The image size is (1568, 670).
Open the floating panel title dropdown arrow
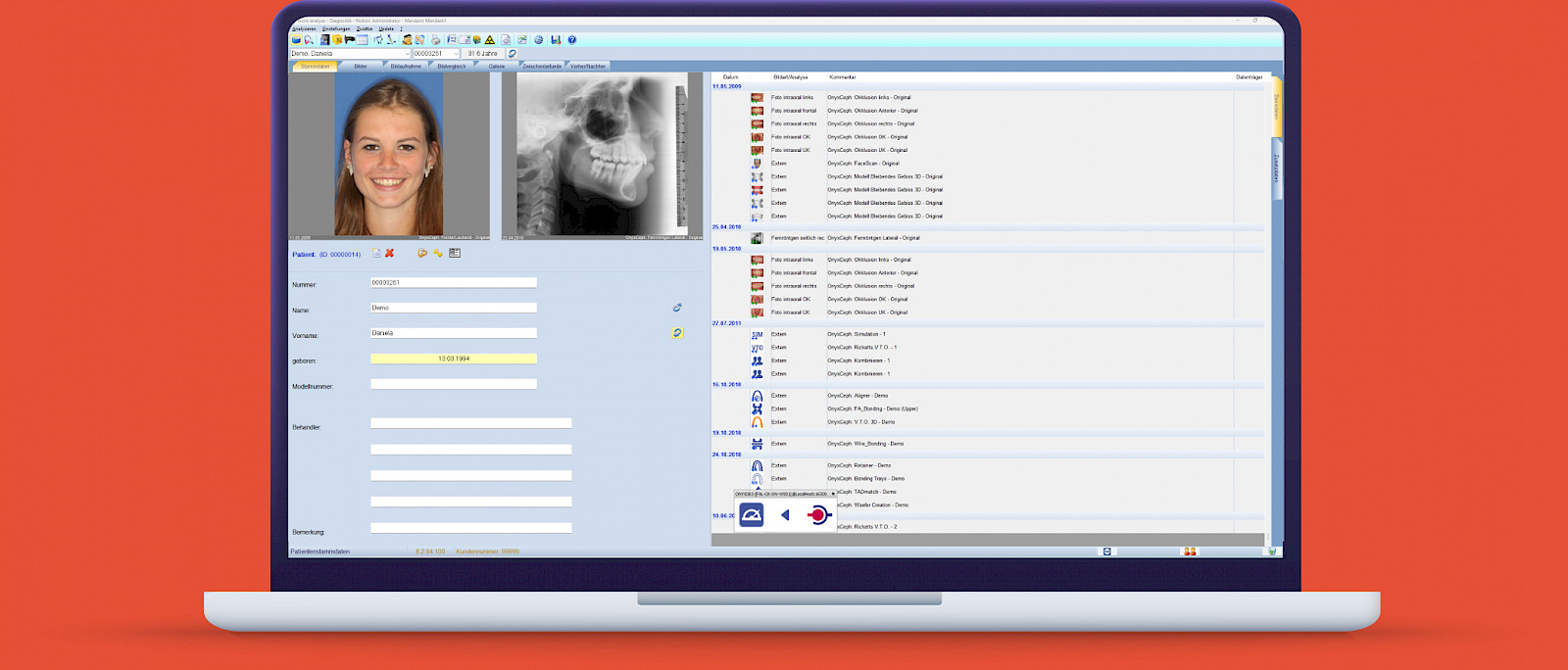(833, 494)
